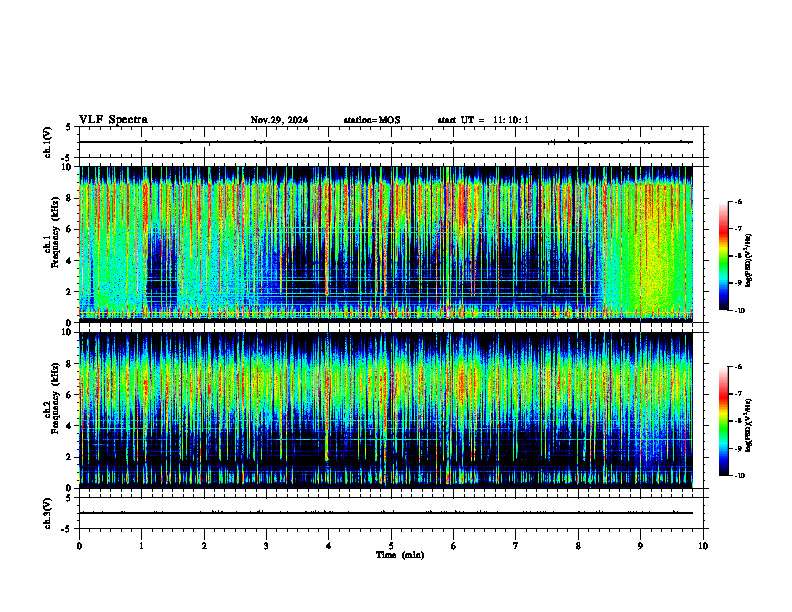Click tick label "2" on the Time axis
The image size is (792, 612).
pyautogui.click(x=204, y=546)
